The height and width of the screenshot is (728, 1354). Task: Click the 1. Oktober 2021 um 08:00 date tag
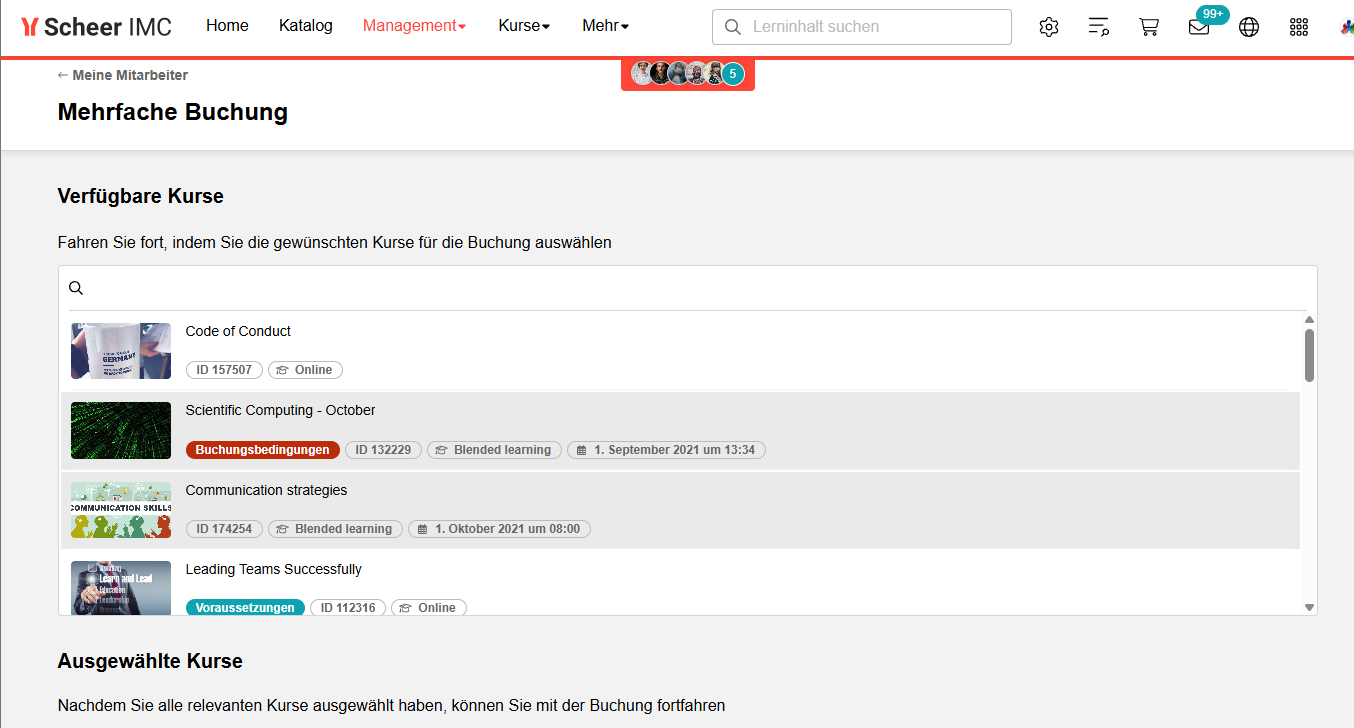pyautogui.click(x=499, y=529)
